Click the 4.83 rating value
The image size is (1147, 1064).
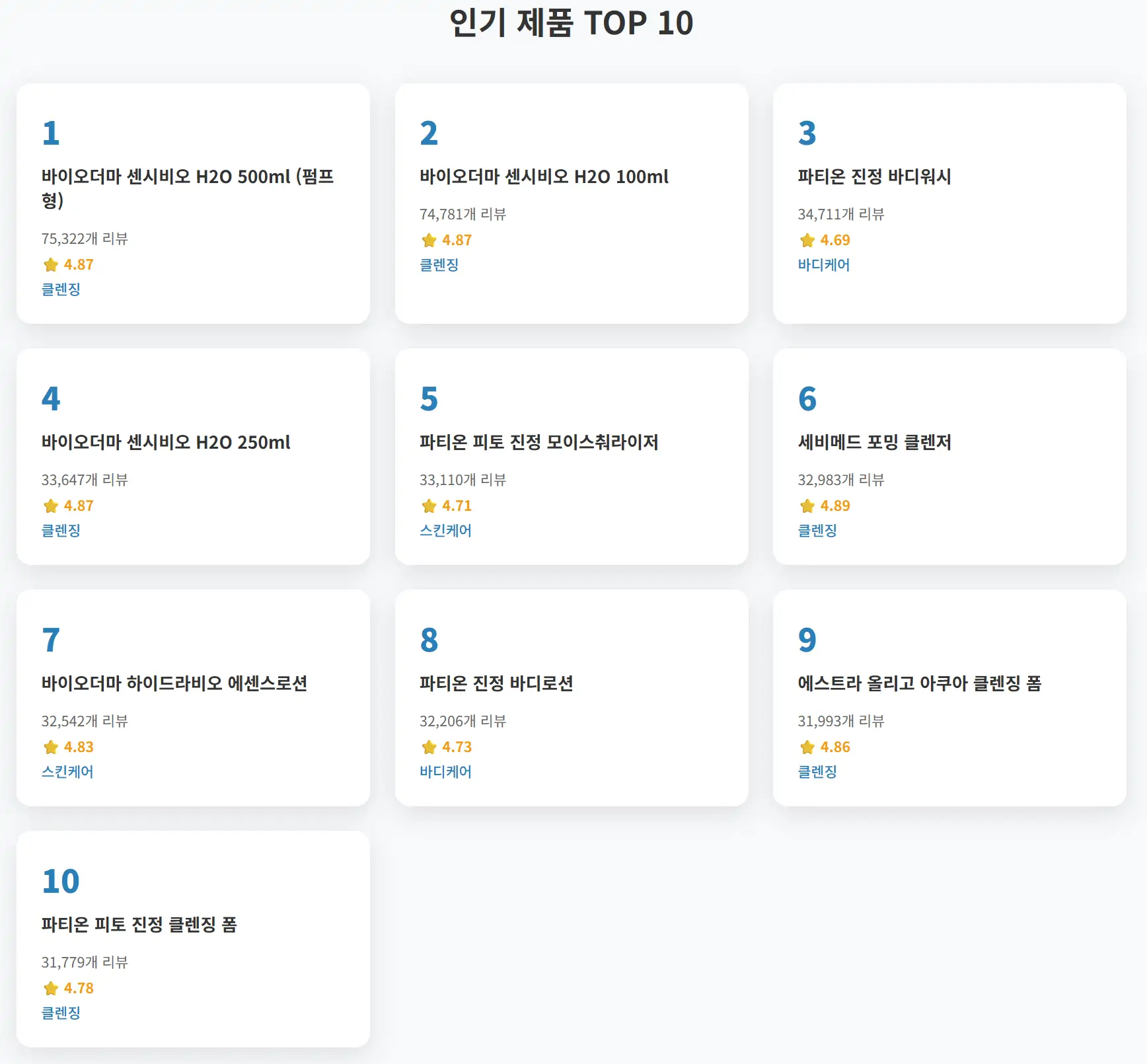(x=79, y=747)
